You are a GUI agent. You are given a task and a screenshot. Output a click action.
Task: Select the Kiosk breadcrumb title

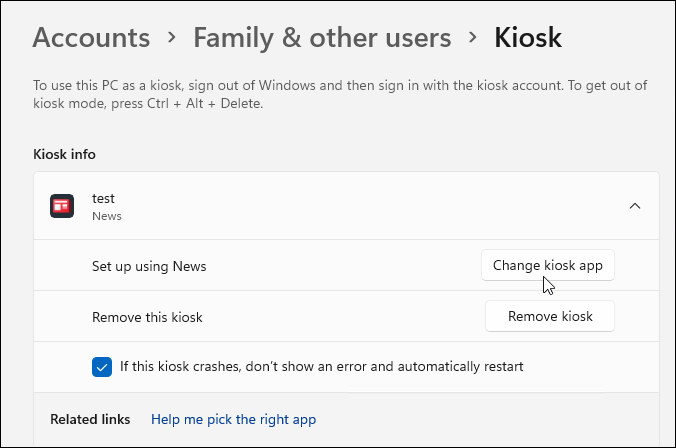528,39
